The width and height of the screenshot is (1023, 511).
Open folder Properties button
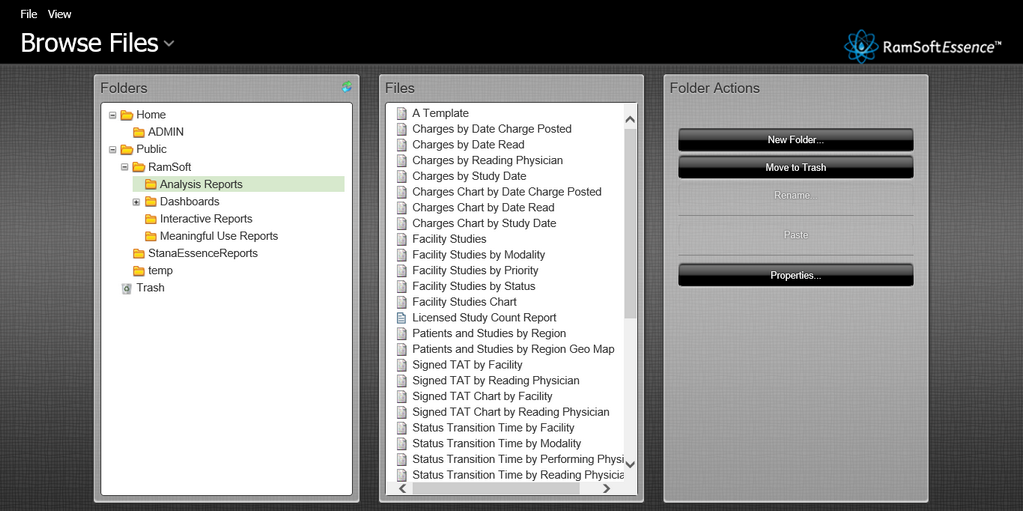(795, 275)
